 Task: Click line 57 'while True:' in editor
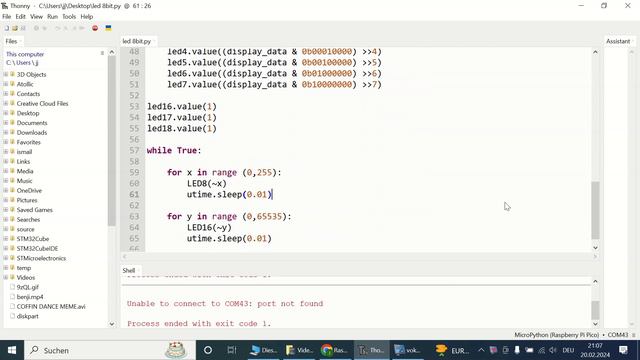pos(174,151)
